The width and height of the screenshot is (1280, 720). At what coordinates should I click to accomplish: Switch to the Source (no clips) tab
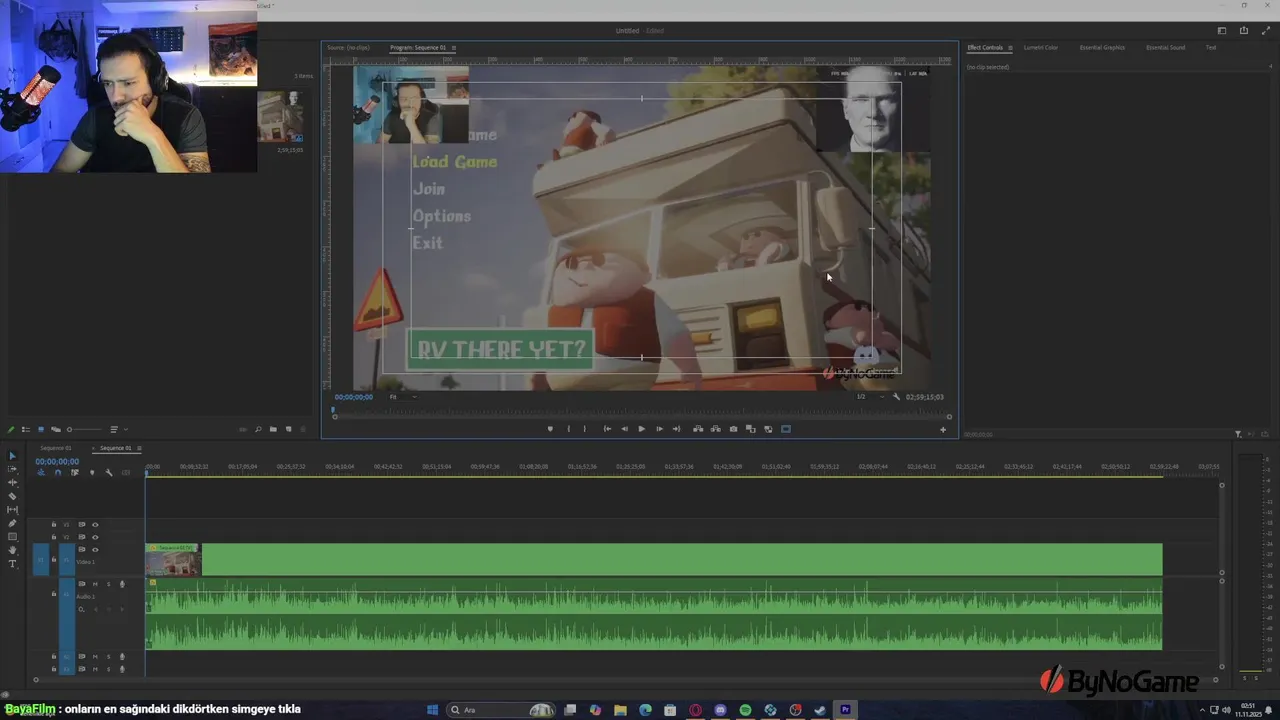[348, 48]
